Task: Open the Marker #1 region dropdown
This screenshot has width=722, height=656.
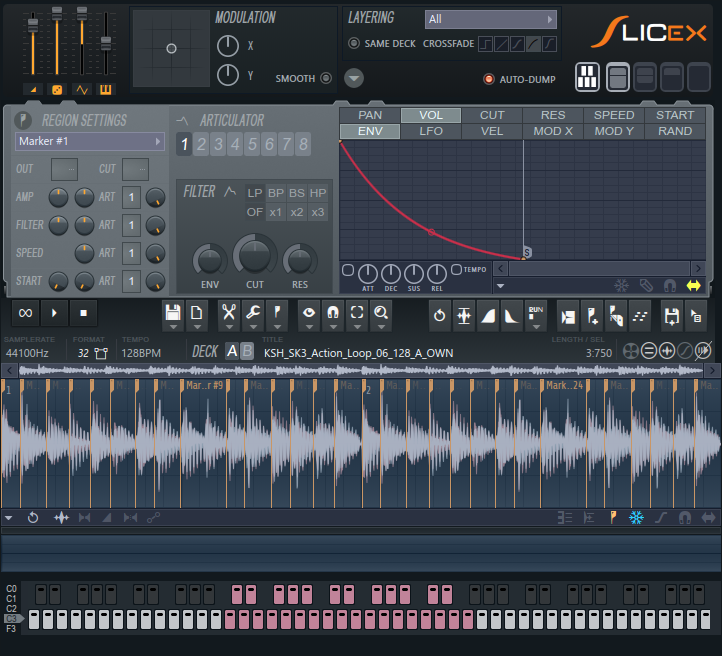Action: (x=89, y=142)
